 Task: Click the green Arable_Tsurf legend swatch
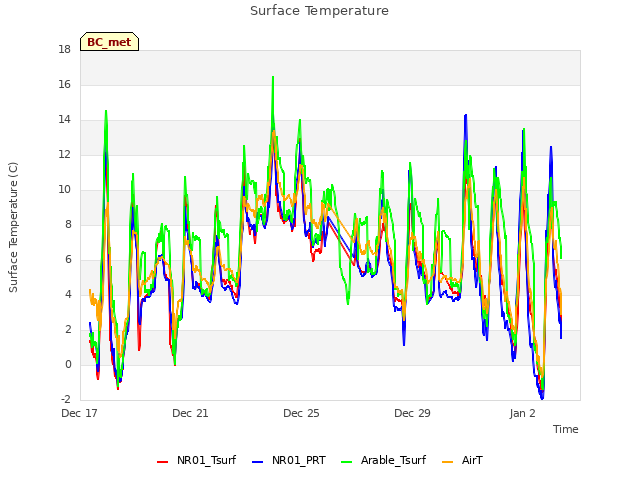[347, 462]
